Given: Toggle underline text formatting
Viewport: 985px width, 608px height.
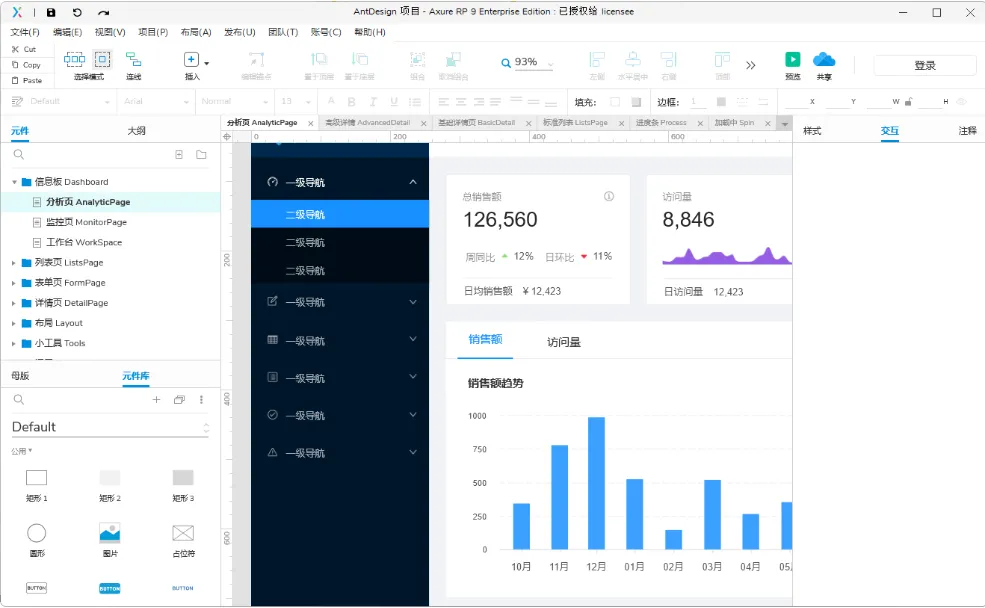Looking at the screenshot, I should (394, 102).
